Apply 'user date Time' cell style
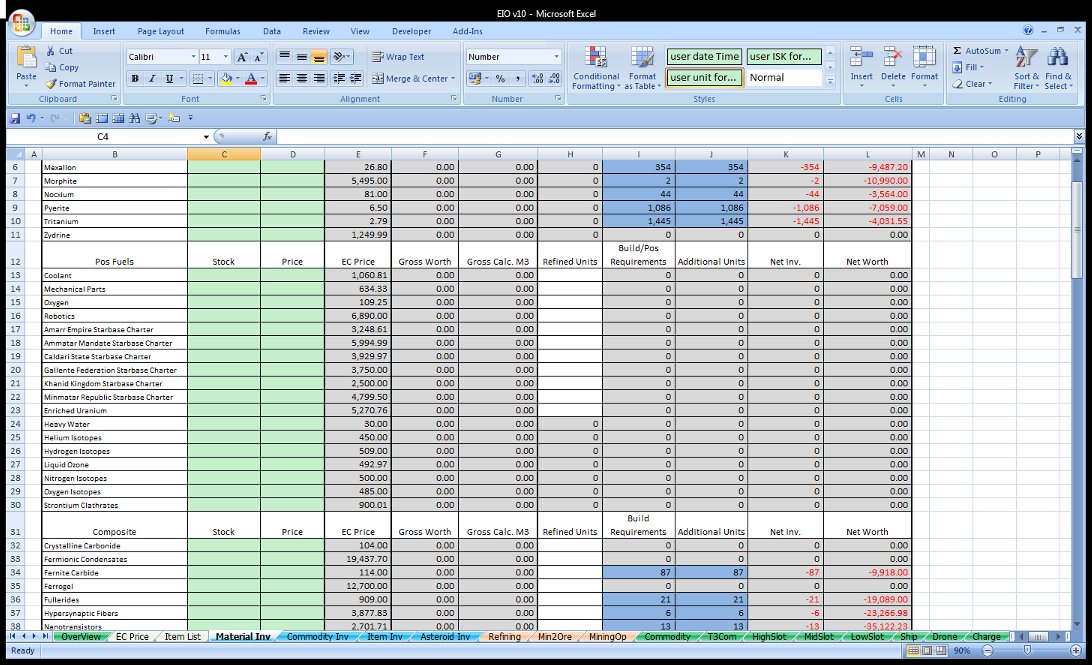Viewport: 1092px width, 665px height. point(704,56)
